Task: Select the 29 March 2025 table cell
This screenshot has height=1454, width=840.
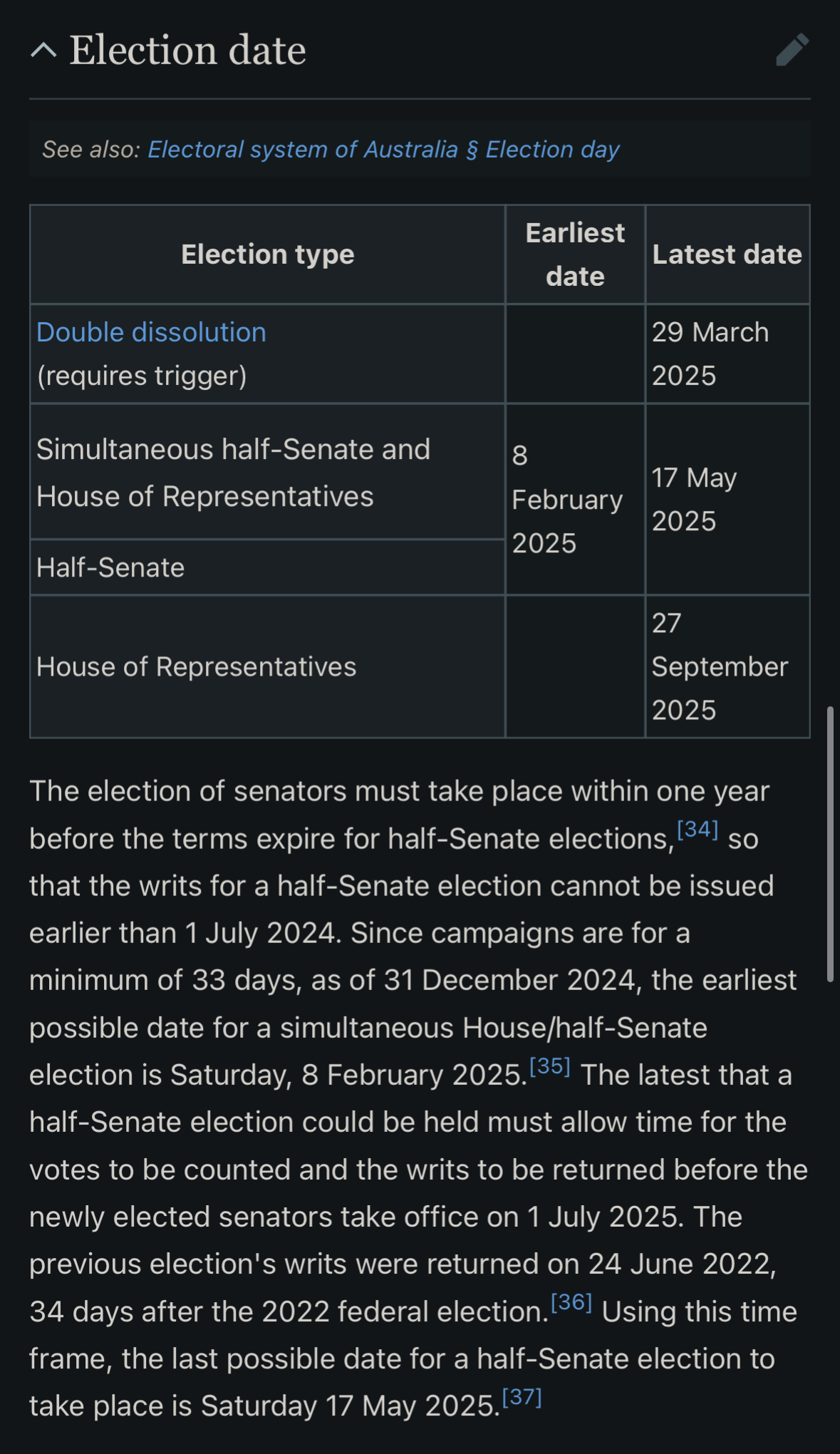Action: (727, 354)
